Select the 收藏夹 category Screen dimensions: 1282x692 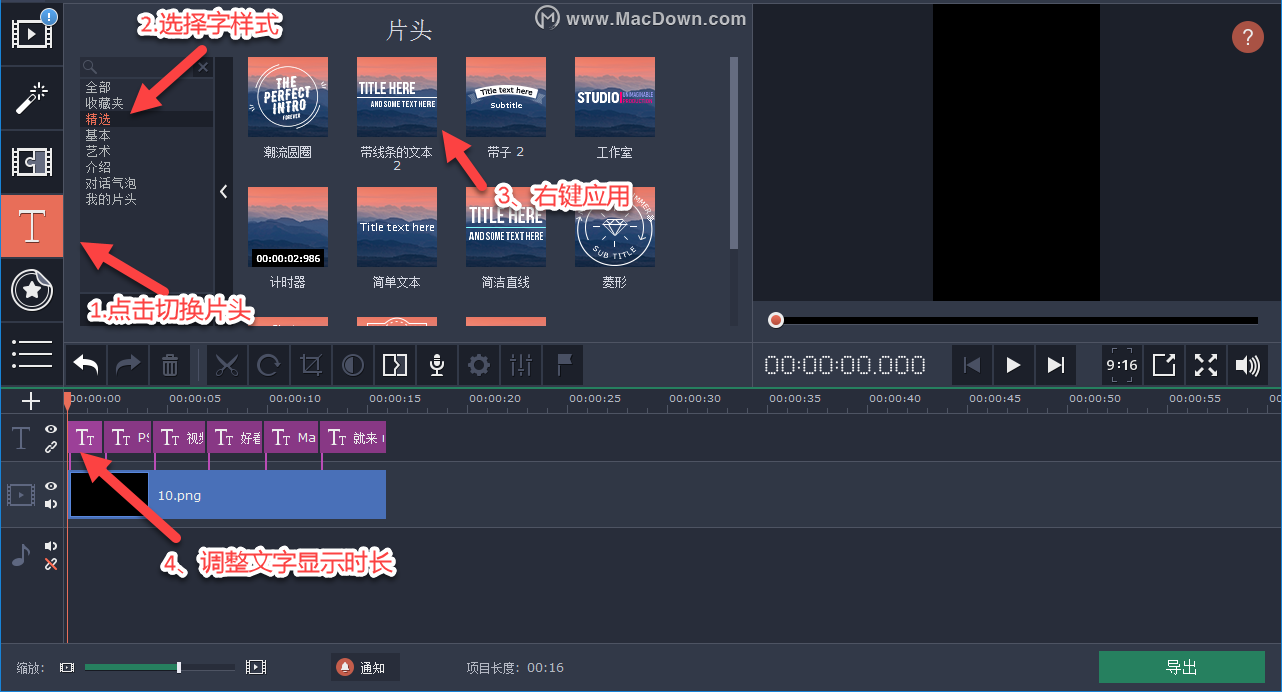(x=104, y=103)
